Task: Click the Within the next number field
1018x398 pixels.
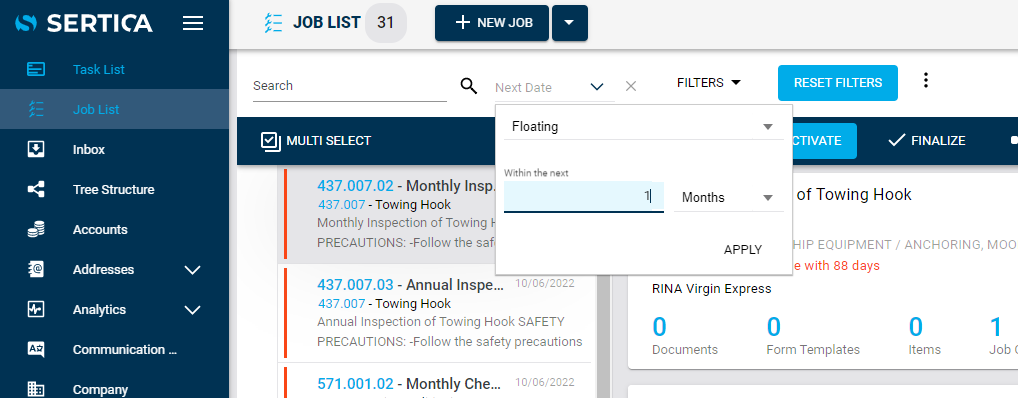Action: click(584, 197)
